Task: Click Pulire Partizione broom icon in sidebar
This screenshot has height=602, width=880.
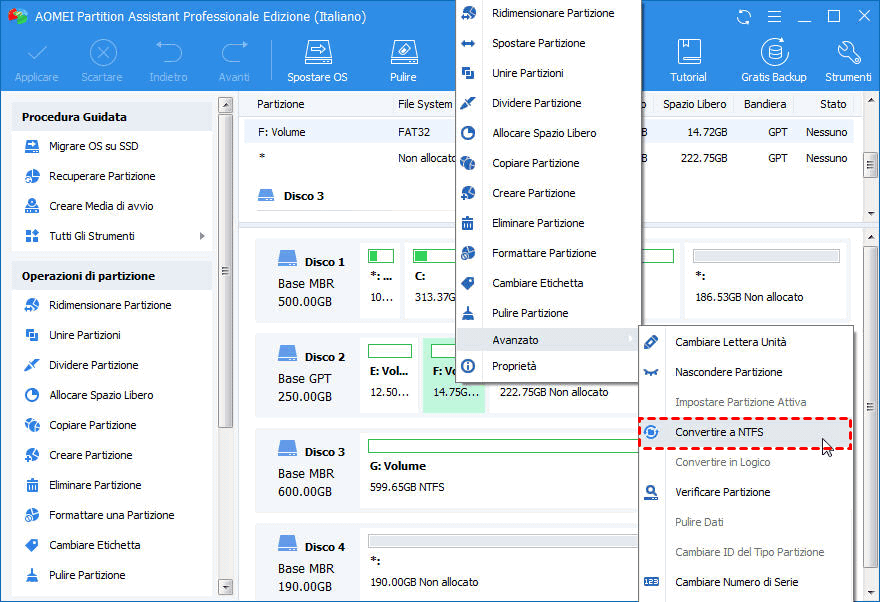Action: pos(32,575)
